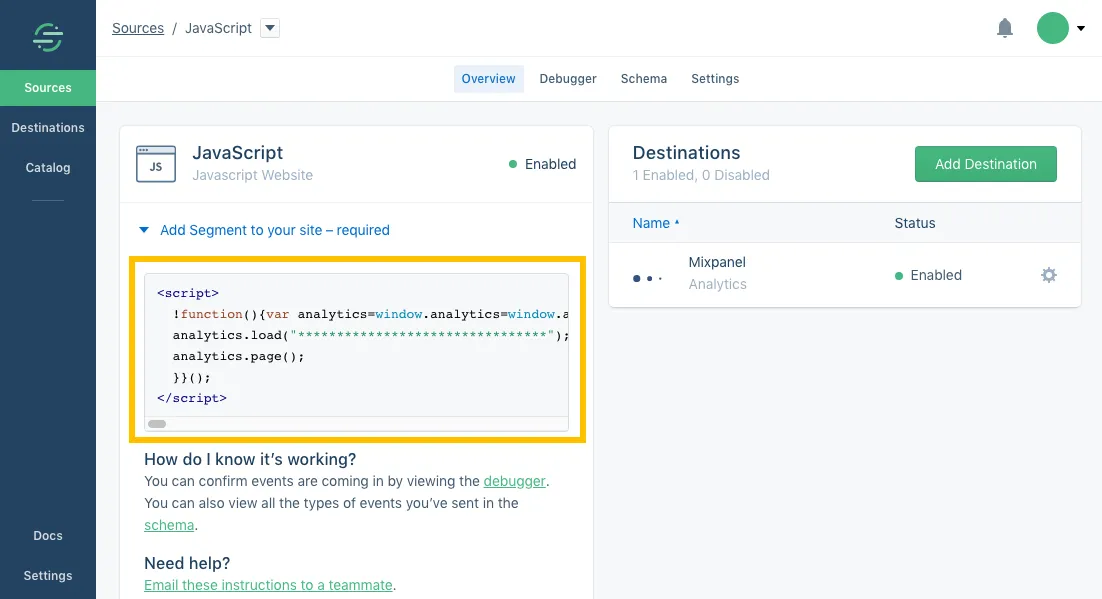Click the JS source icon
Screen dimensions: 1102x599
pyautogui.click(x=156, y=164)
